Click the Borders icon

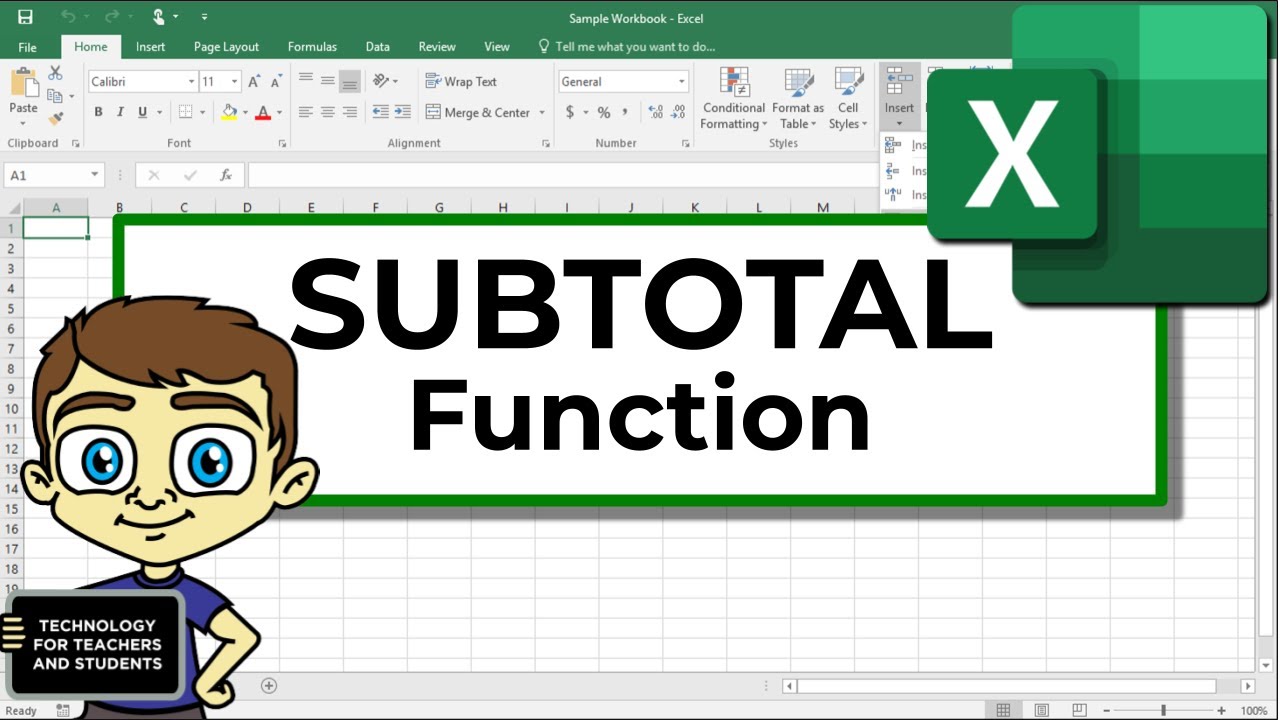click(185, 112)
